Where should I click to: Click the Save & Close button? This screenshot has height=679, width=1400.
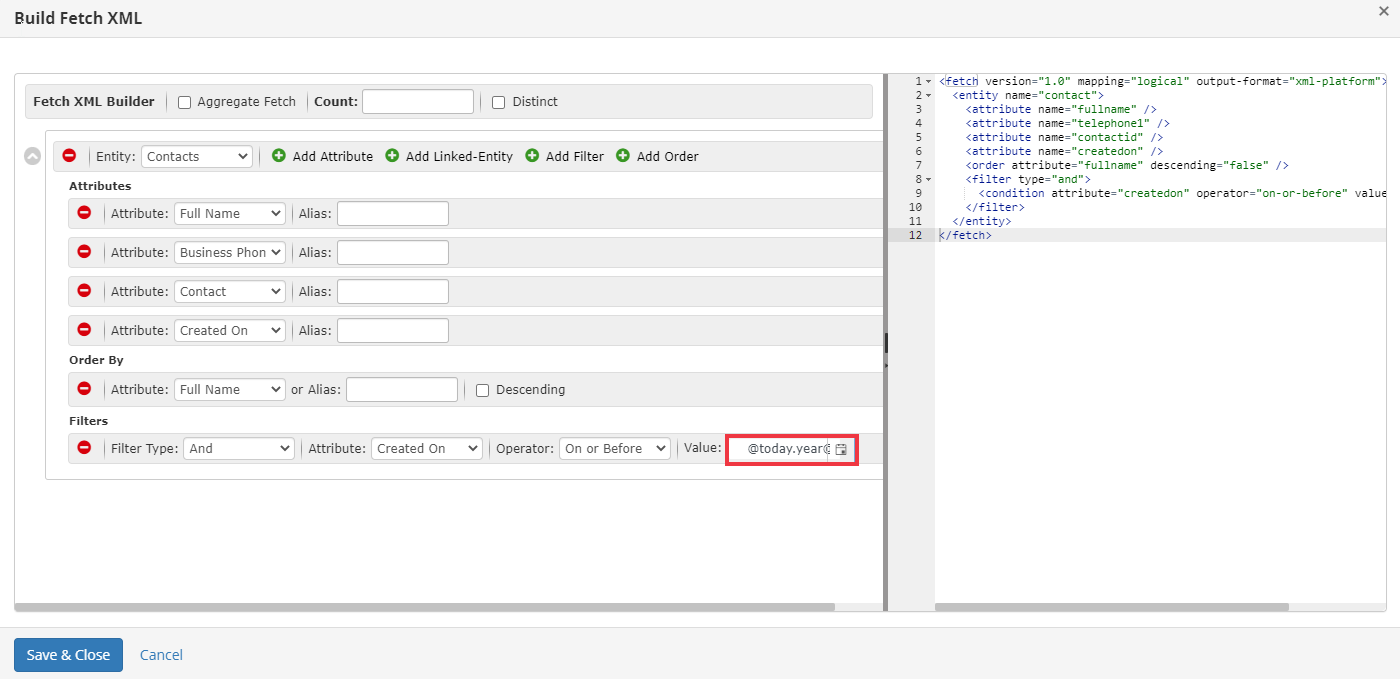point(68,655)
